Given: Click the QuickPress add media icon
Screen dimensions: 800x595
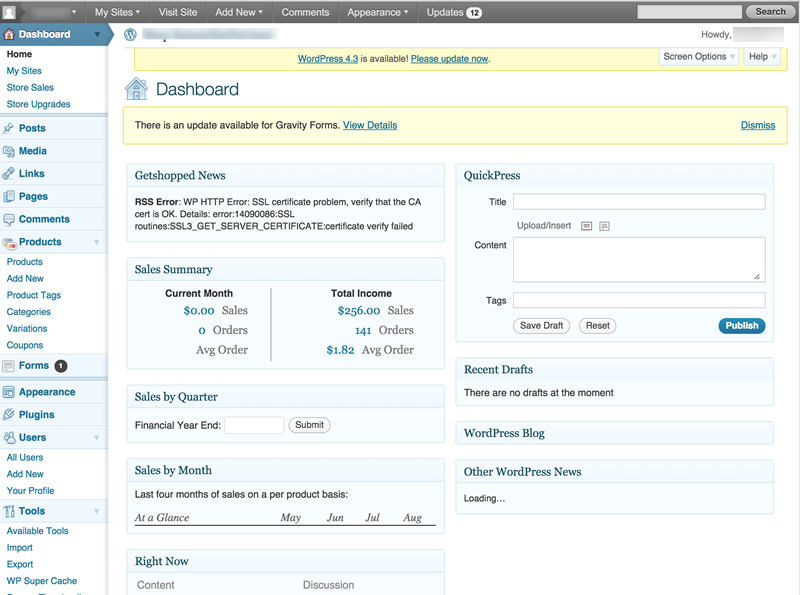Looking at the screenshot, I should (587, 226).
